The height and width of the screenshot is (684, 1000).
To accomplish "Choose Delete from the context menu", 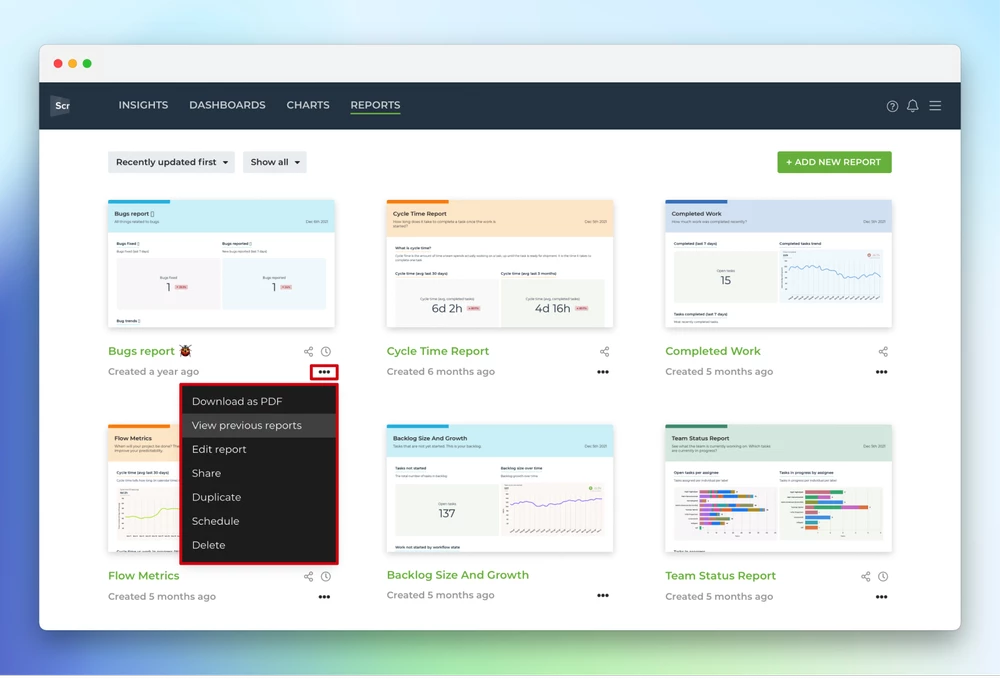I will [258, 545].
